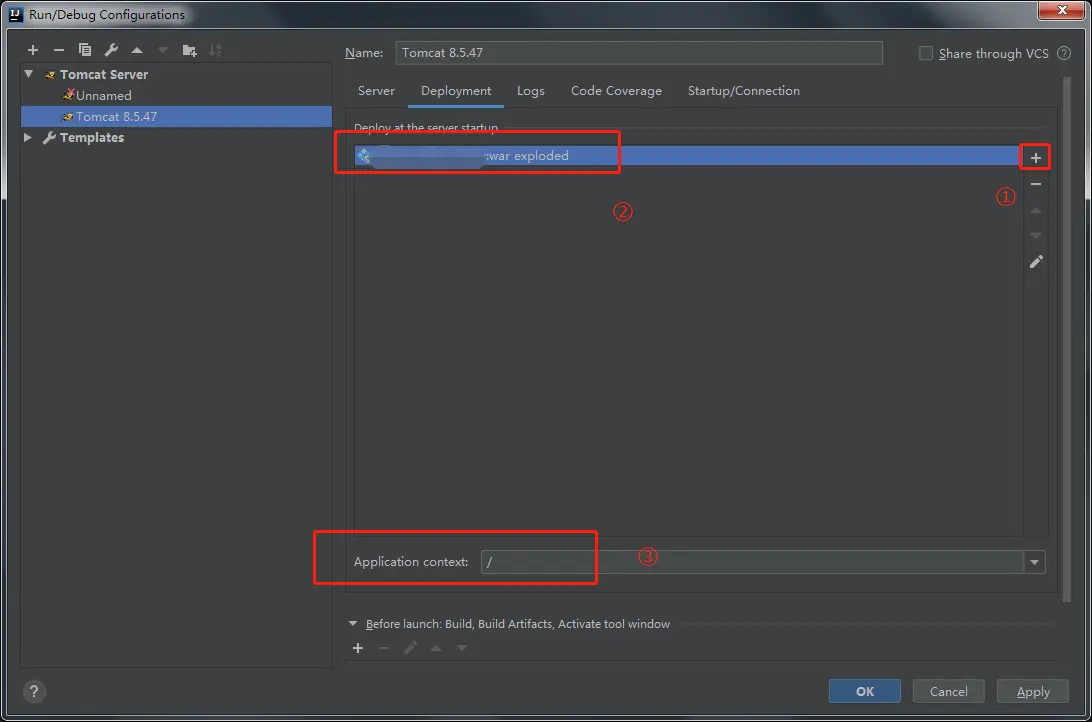Image resolution: width=1092 pixels, height=722 pixels.
Task: Select the Templates tree item
Action: (91, 137)
